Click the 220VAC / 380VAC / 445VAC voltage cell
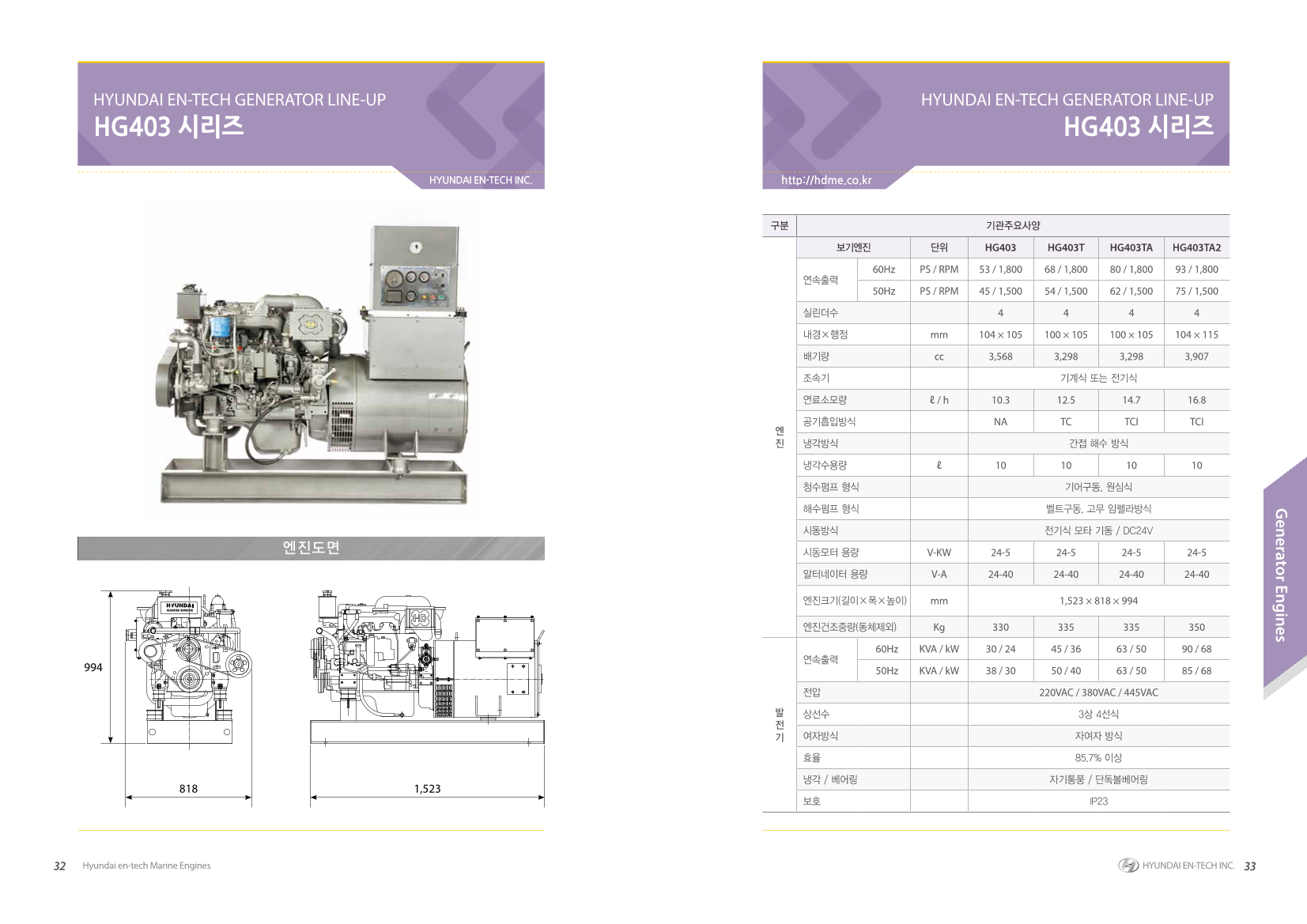 pyautogui.click(x=1098, y=692)
